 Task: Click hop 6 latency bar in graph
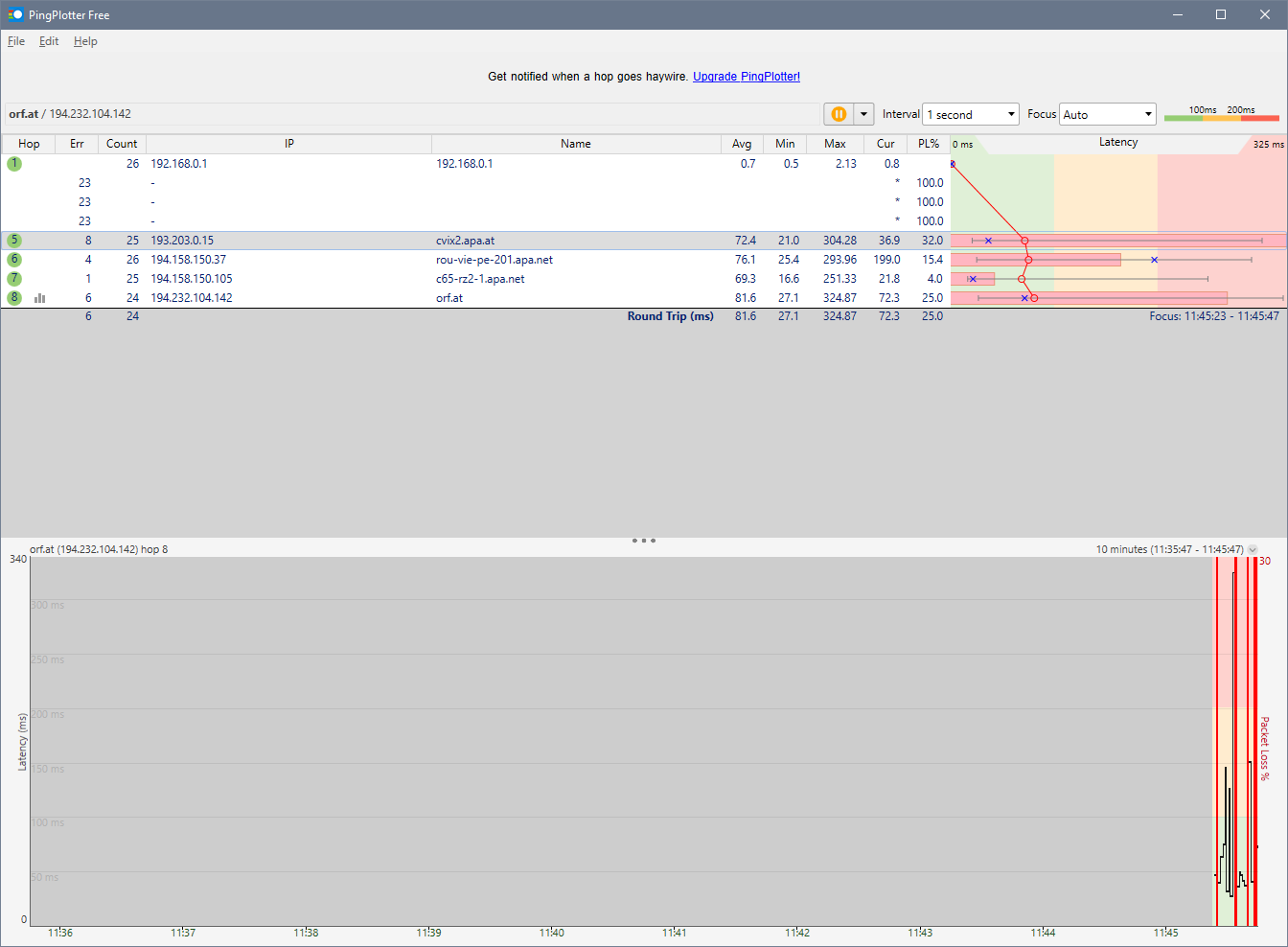(x=1036, y=260)
